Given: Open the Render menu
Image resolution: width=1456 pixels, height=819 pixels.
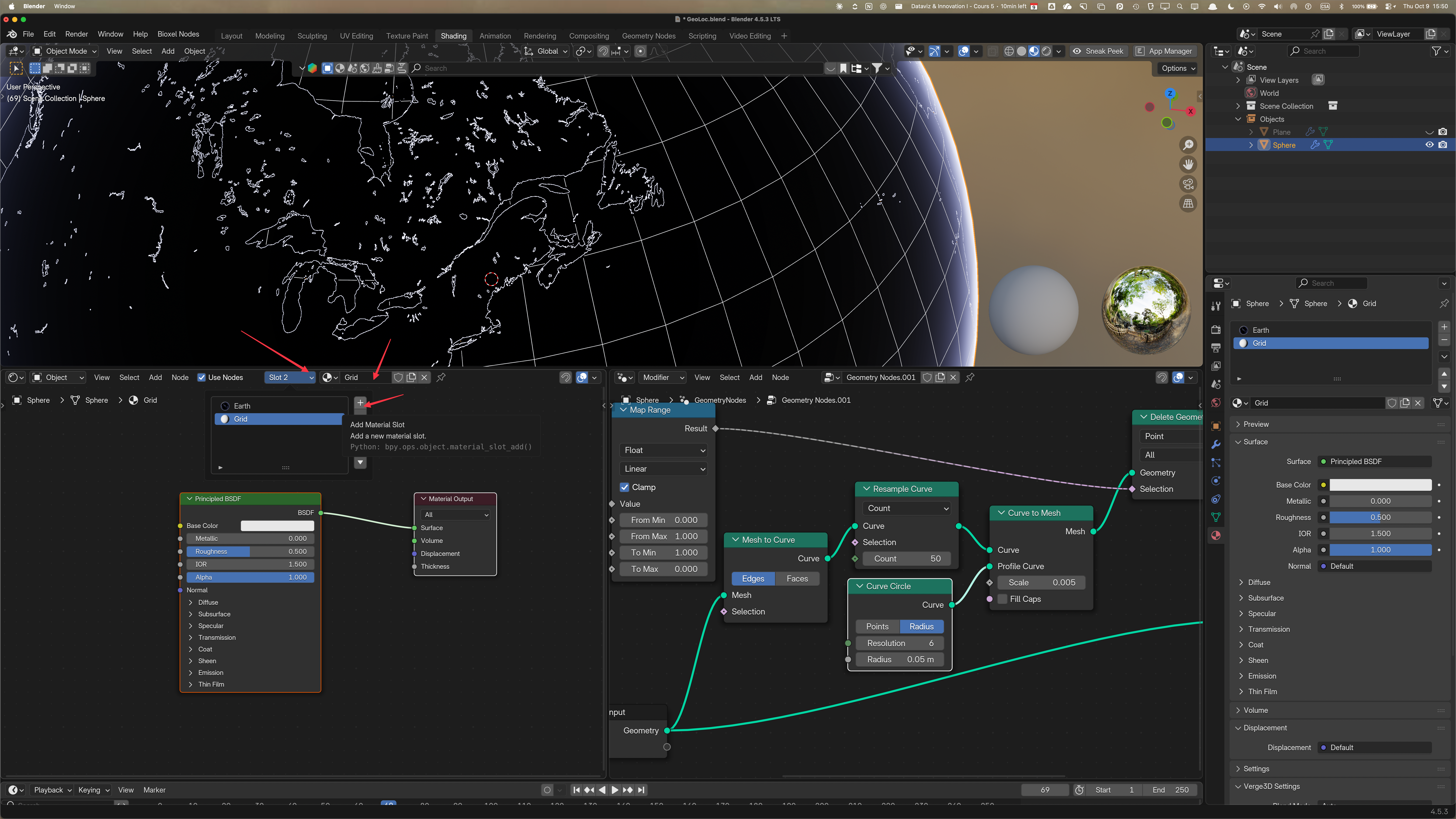Looking at the screenshot, I should (76, 34).
